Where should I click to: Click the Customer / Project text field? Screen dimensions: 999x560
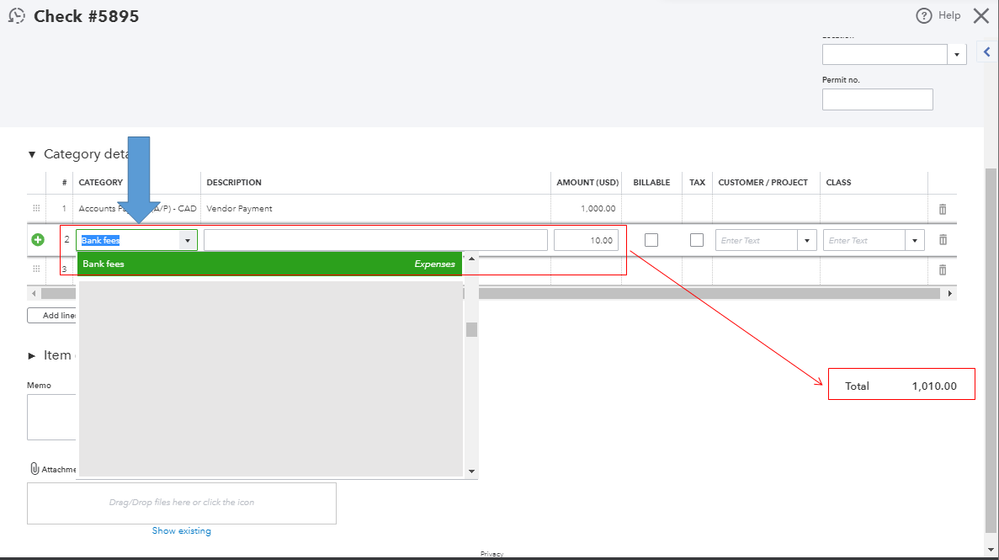[x=756, y=240]
